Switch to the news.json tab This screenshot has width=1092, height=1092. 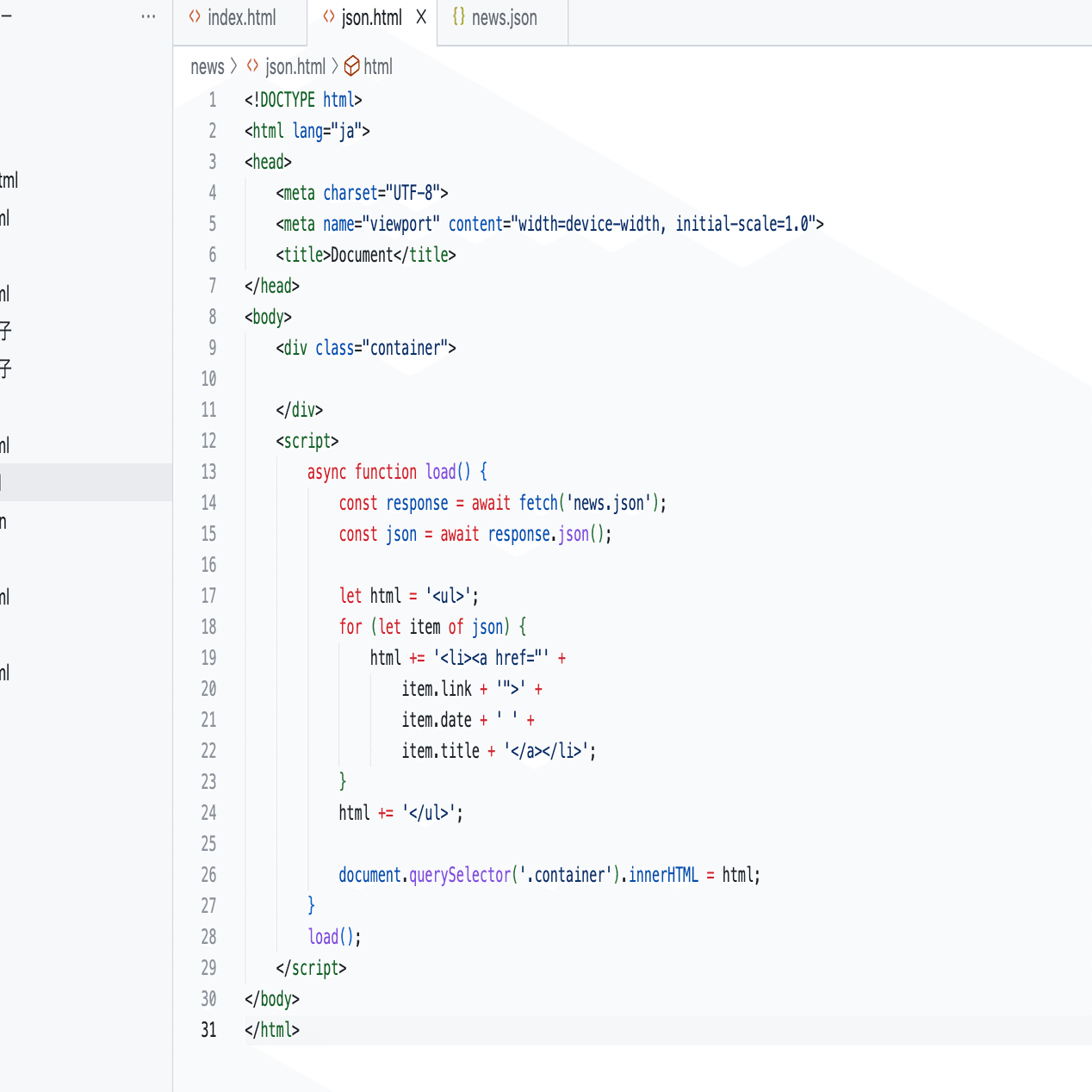504,18
